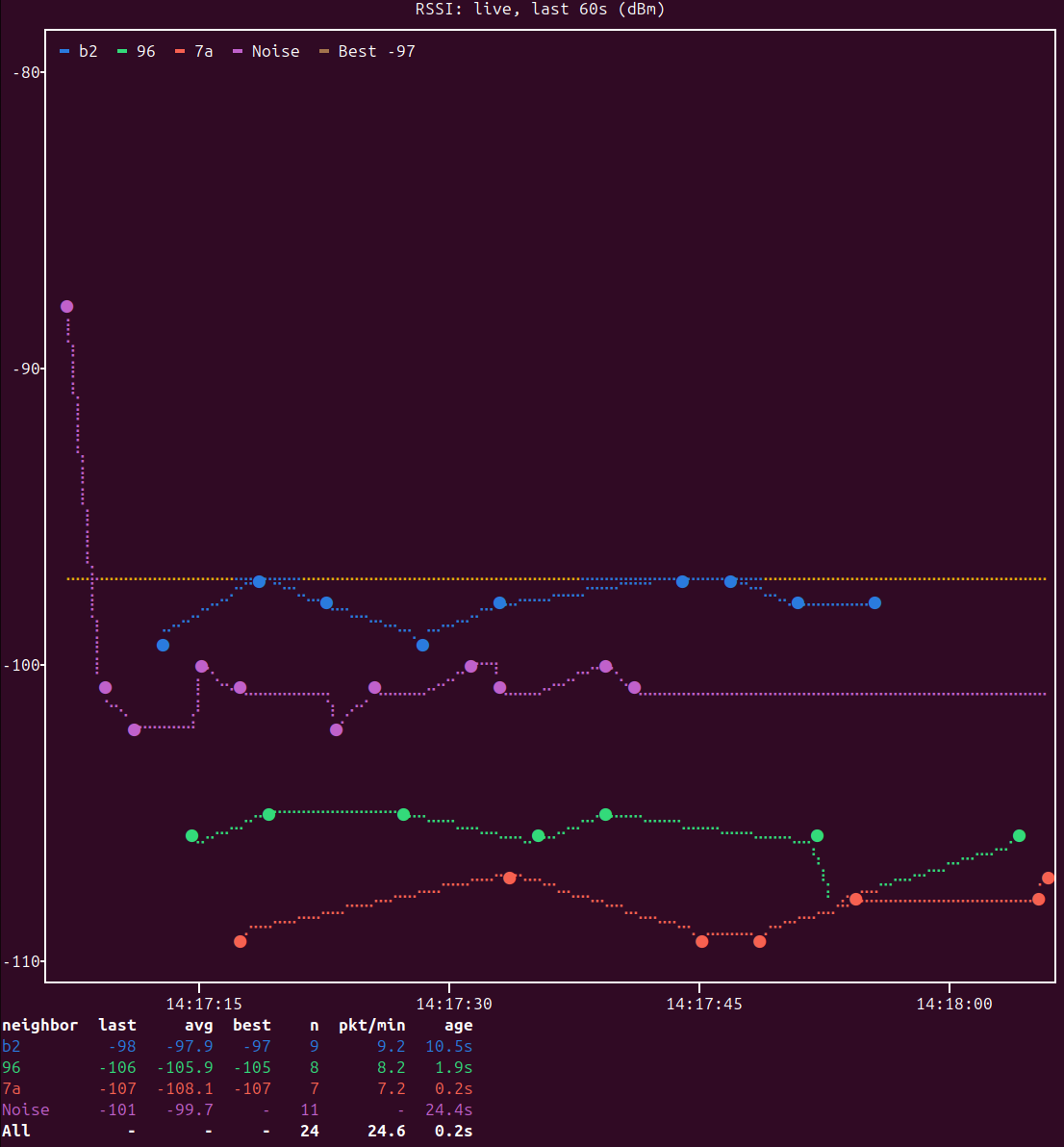The image size is (1064, 1147).
Task: Click the 14:17:15 time axis label
Action: click(x=204, y=1004)
